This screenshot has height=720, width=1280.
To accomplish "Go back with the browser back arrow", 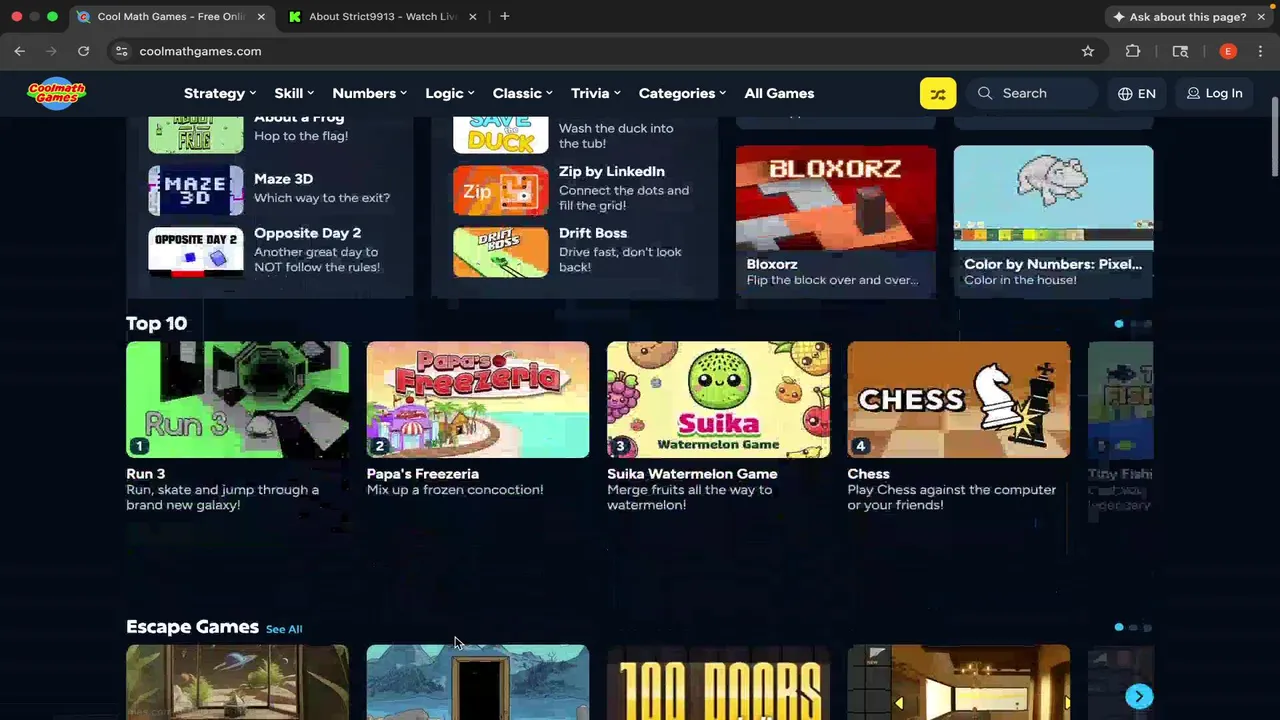I will point(20,51).
